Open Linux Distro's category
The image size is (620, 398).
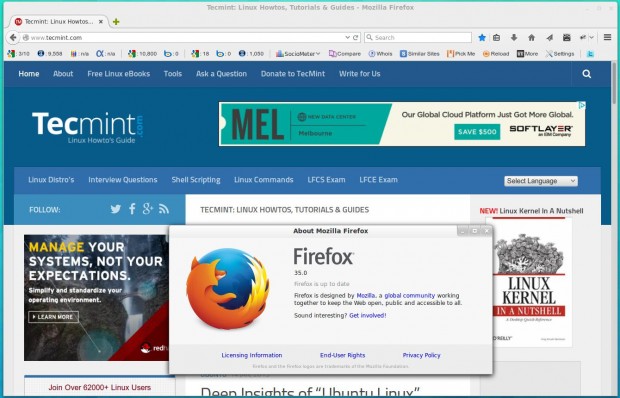(51, 180)
